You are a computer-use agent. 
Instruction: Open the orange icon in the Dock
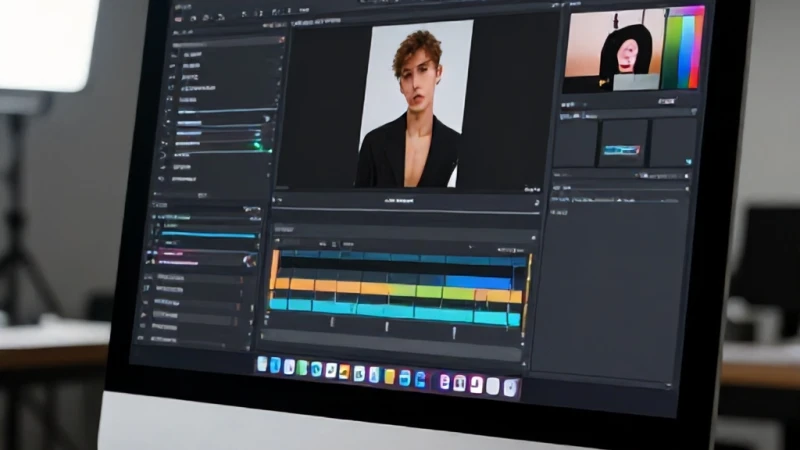tap(344, 372)
